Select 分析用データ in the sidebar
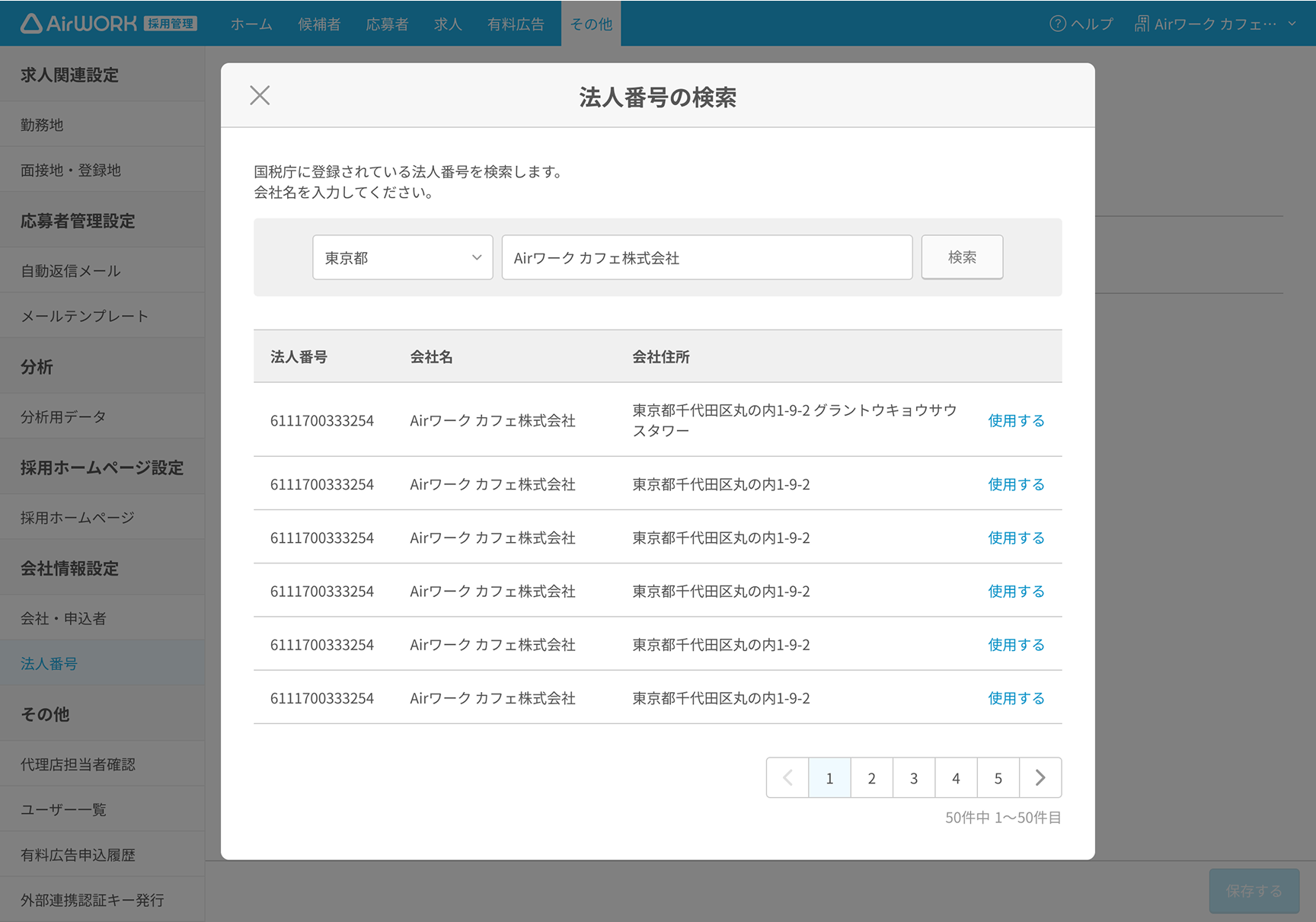Viewport: 1316px width, 922px height. click(102, 416)
